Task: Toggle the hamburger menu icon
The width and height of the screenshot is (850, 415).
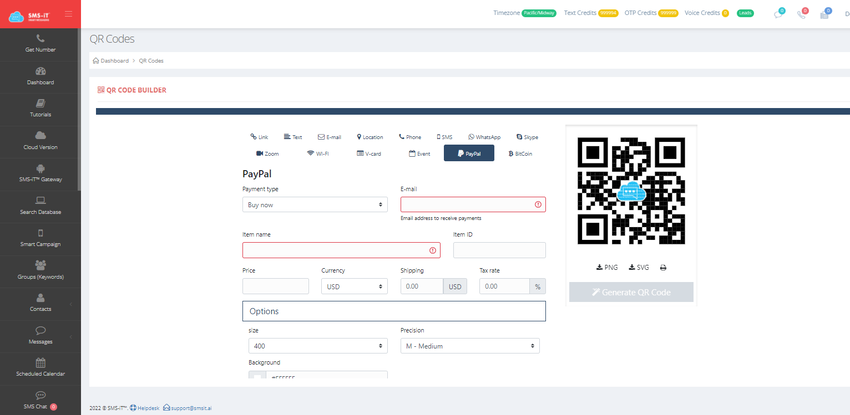Action: tap(68, 14)
